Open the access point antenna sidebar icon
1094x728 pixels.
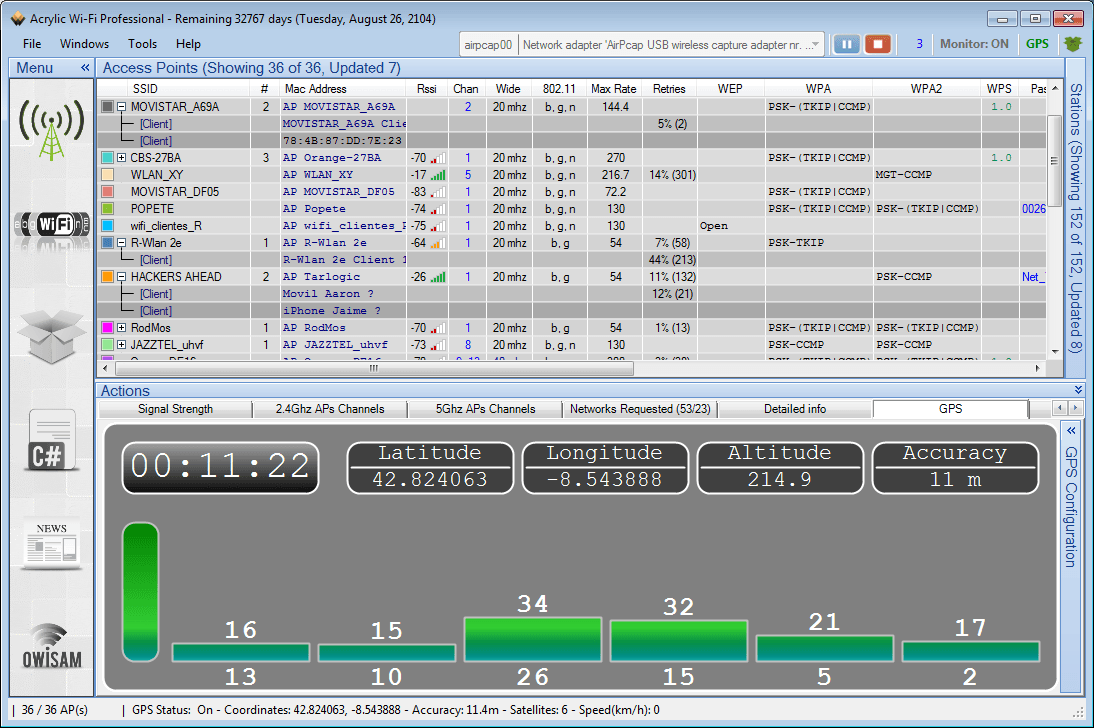(x=52, y=129)
